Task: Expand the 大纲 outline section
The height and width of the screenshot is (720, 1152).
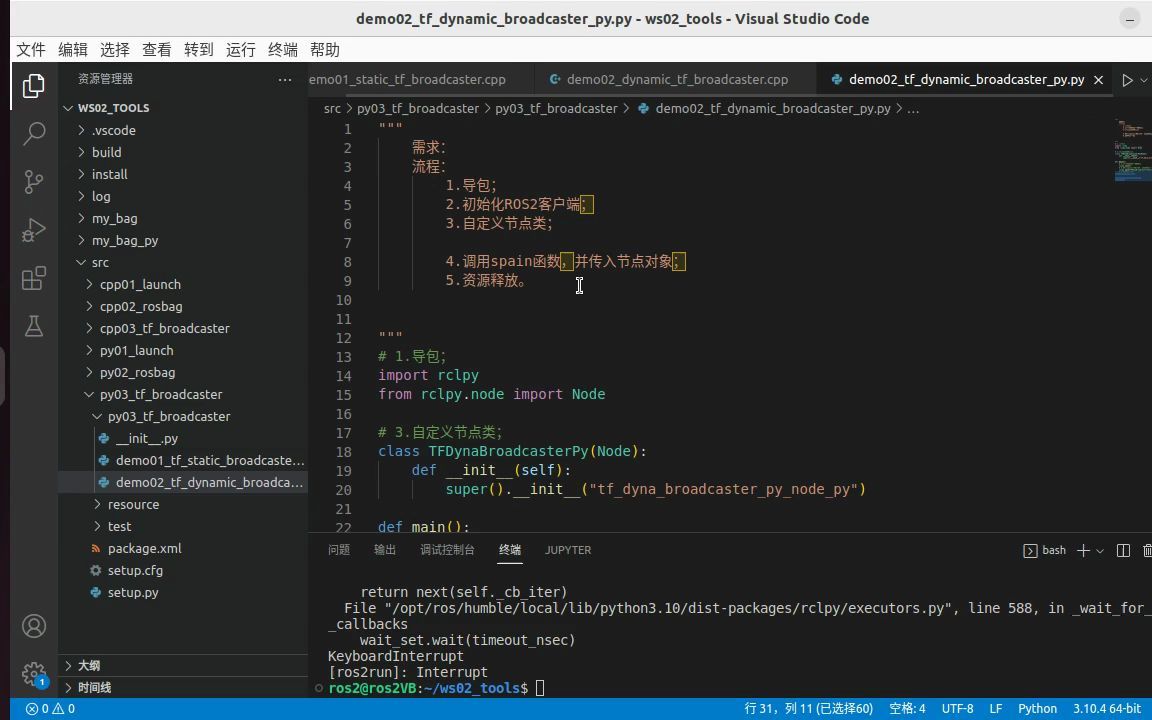Action: pos(89,665)
